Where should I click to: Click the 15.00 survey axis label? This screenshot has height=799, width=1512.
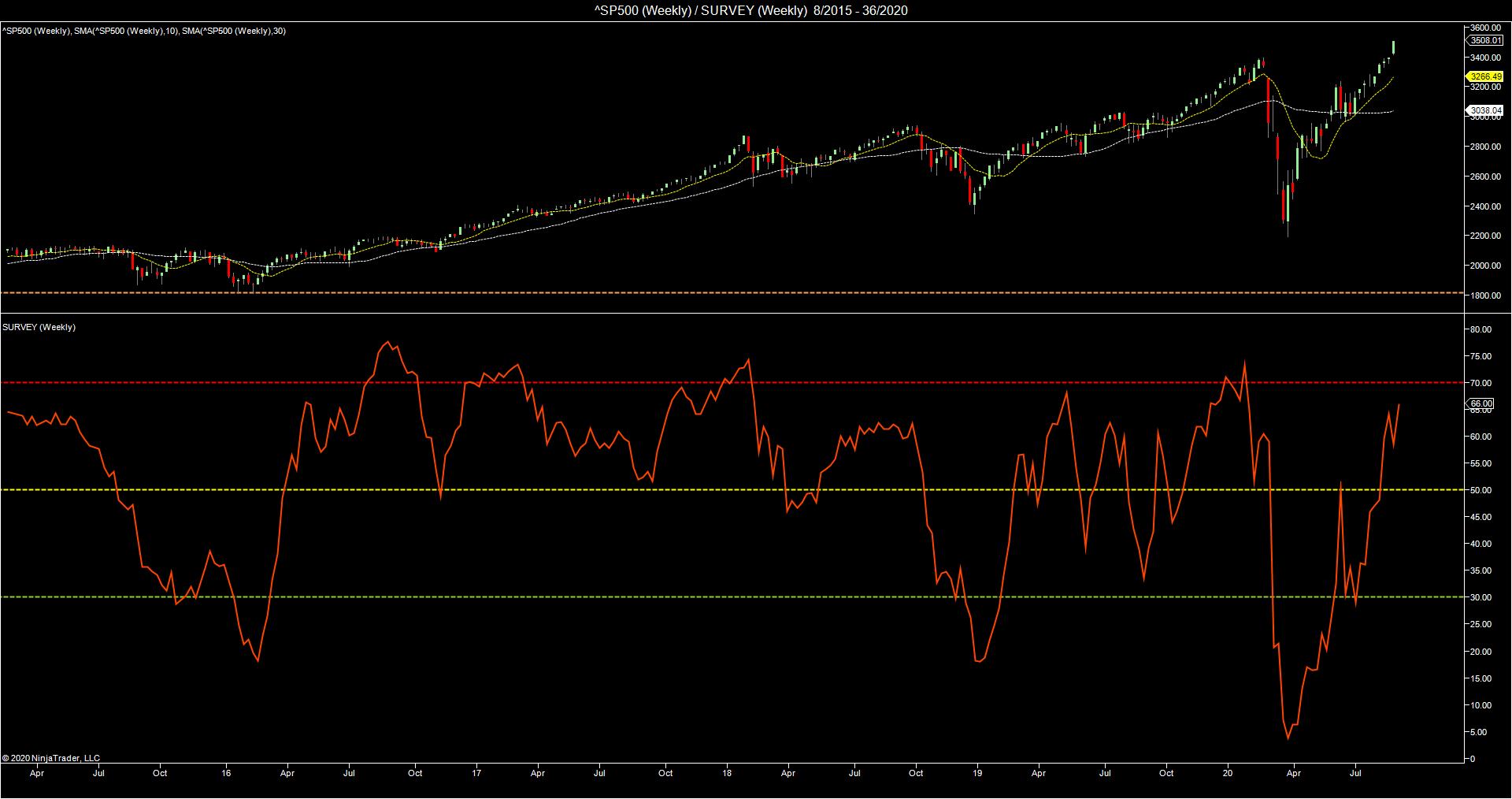1480,678
